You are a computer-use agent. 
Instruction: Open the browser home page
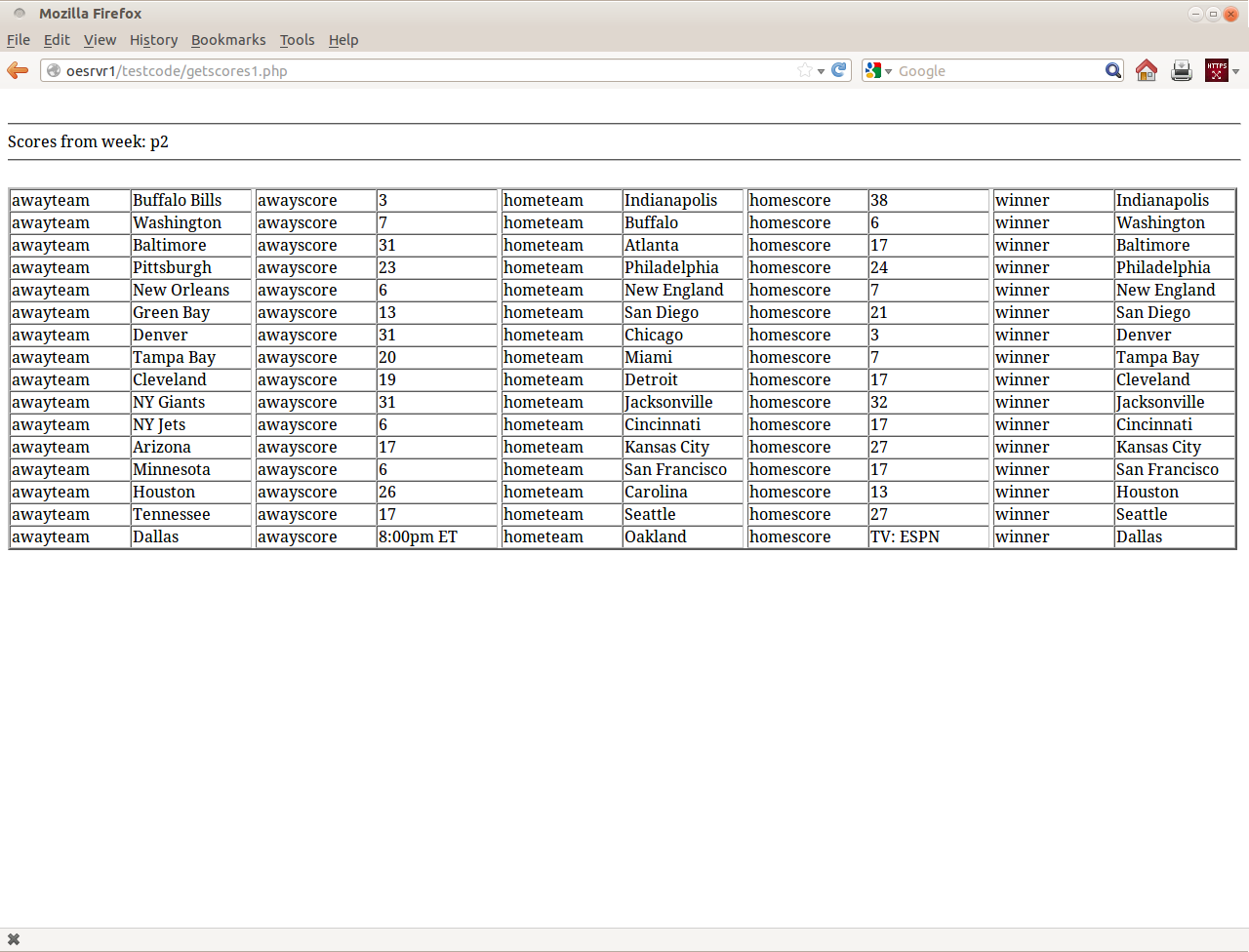(1146, 70)
